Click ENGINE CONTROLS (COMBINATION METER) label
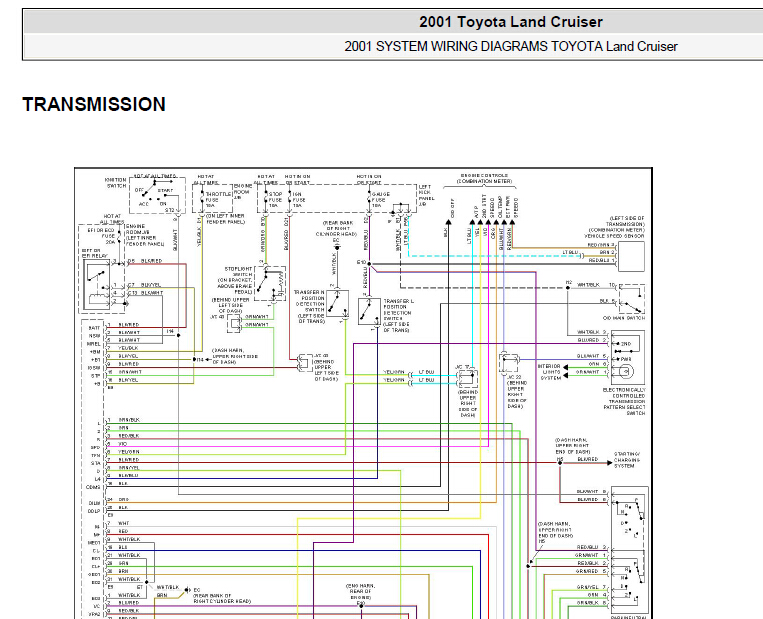Image resolution: width=763 pixels, height=619 pixels. click(484, 178)
